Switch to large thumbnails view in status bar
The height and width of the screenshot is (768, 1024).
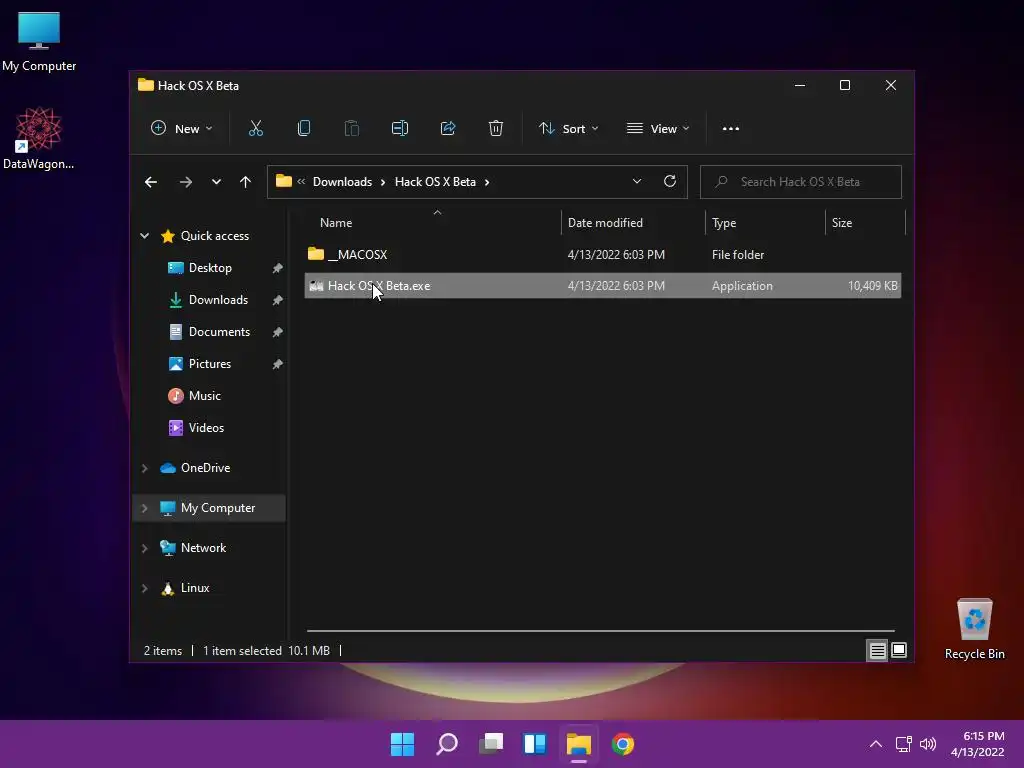(899, 650)
